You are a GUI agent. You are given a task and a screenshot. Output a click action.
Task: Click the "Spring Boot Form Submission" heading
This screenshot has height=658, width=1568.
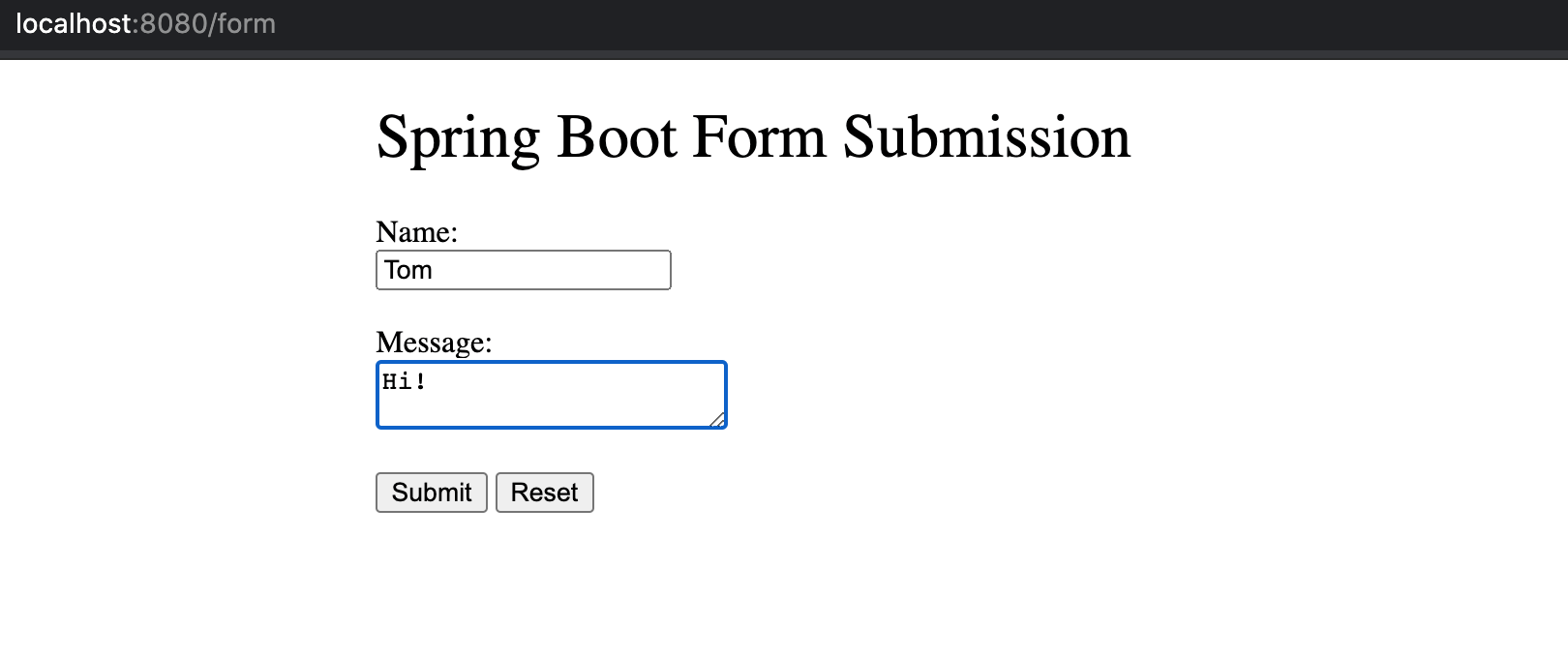pyautogui.click(x=752, y=135)
